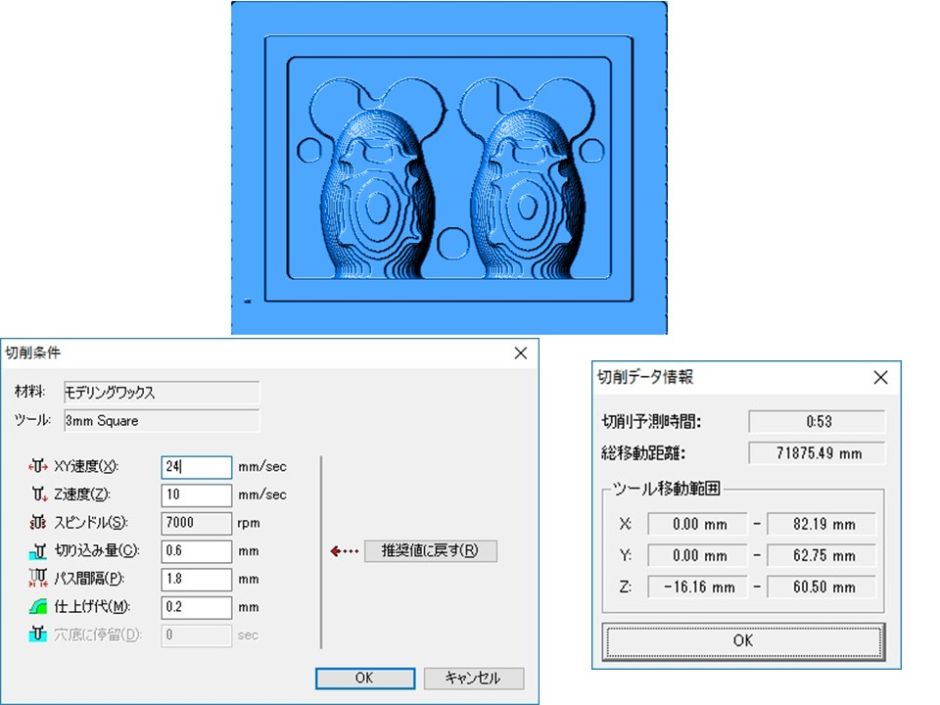Close the 切削条件 dialog
Image resolution: width=940 pixels, height=705 pixels.
(x=520, y=353)
